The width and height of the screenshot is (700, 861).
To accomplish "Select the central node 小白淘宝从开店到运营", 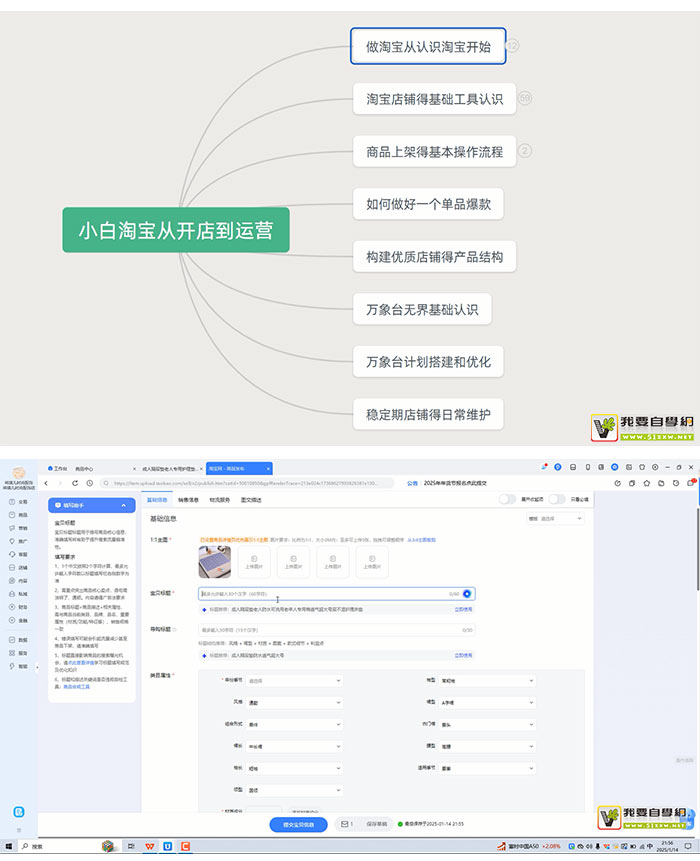I will [176, 230].
